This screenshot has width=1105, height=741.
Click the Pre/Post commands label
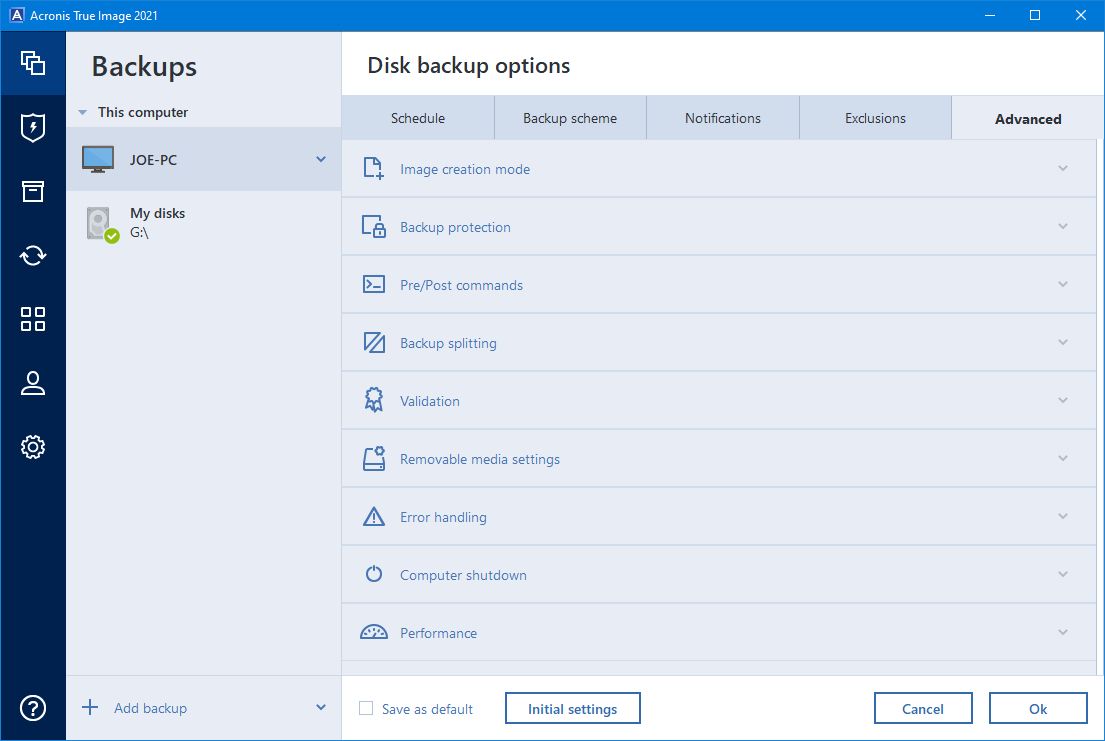pyautogui.click(x=462, y=285)
